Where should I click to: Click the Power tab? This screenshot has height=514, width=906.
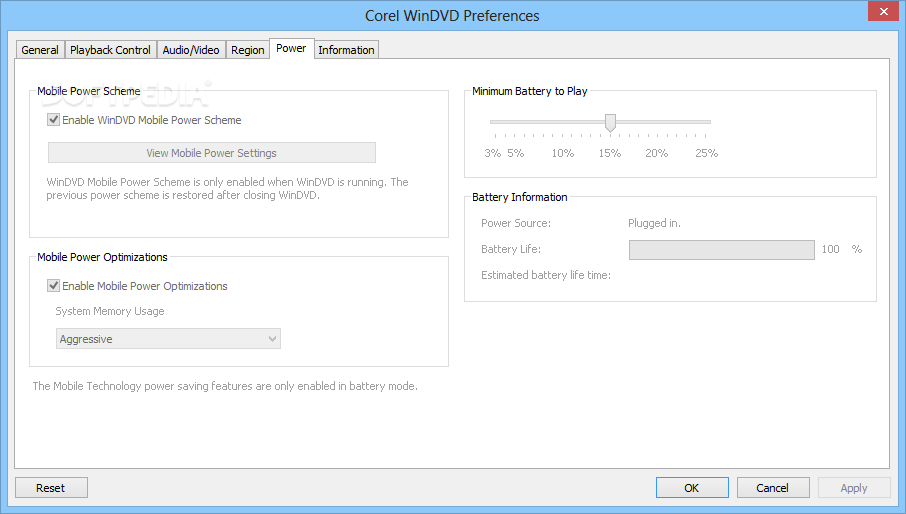[x=291, y=49]
